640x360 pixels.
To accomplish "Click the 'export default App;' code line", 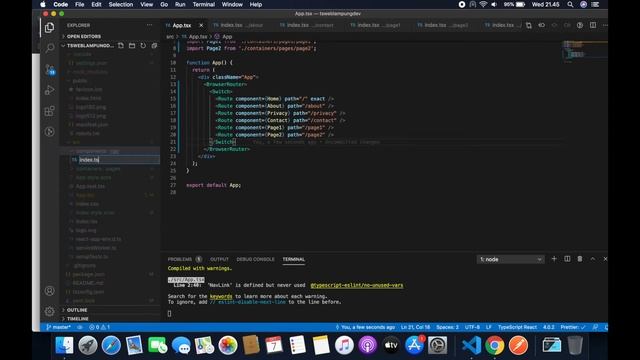I will pos(213,185).
